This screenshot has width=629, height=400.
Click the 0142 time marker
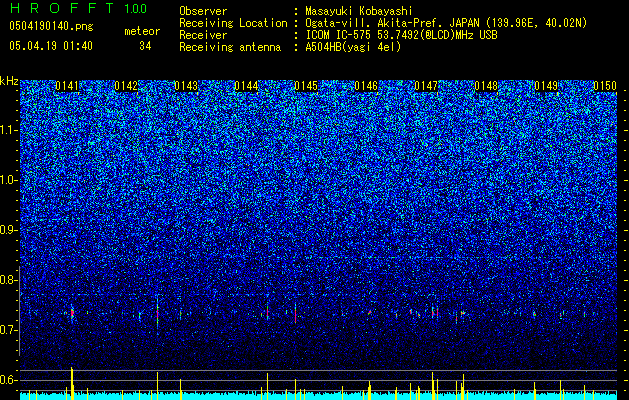pos(126,86)
